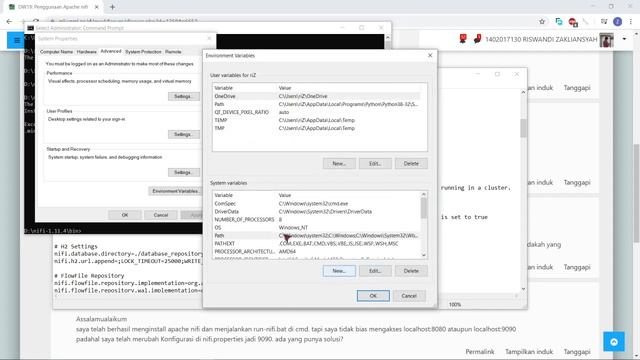Screen dimensions: 640x360
Task: Click New under system variables
Action: pyautogui.click(x=339, y=271)
